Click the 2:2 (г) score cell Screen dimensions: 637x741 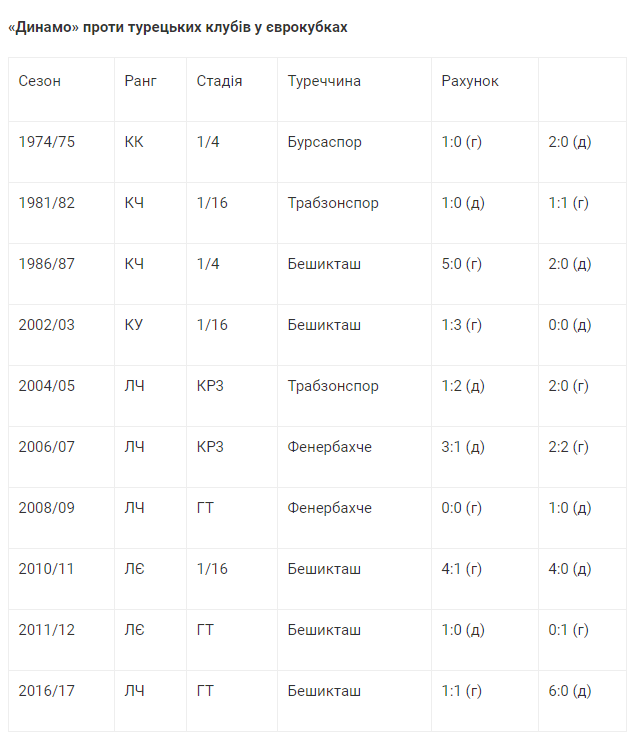(x=569, y=447)
